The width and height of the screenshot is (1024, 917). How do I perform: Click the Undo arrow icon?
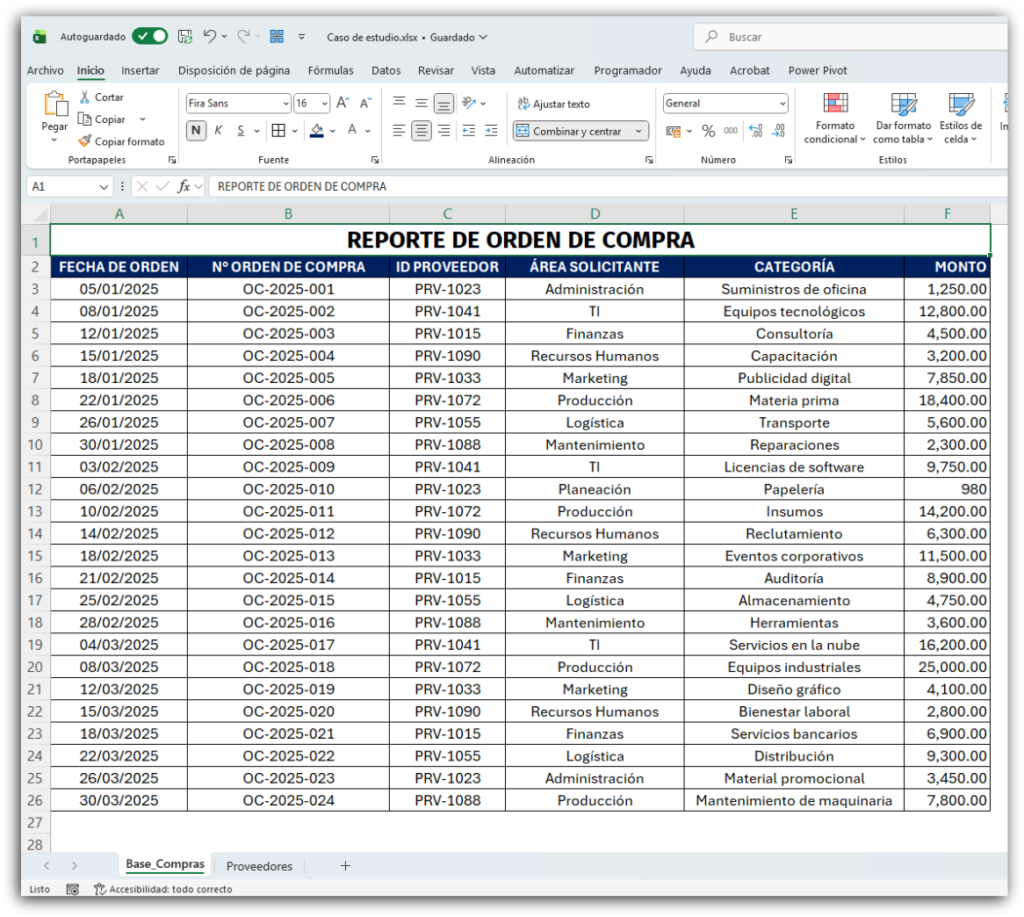point(210,37)
